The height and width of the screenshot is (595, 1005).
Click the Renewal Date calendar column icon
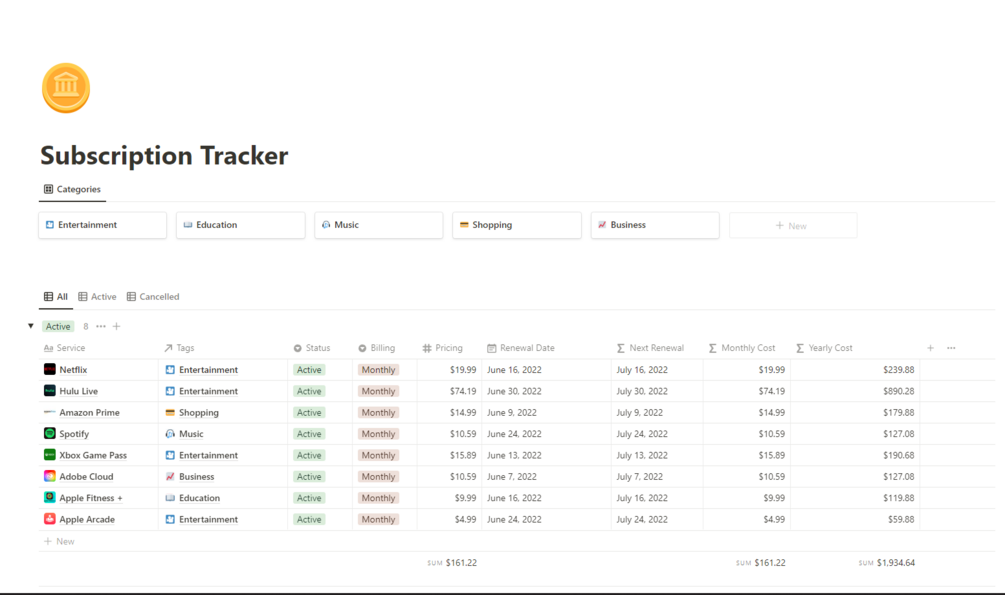492,348
